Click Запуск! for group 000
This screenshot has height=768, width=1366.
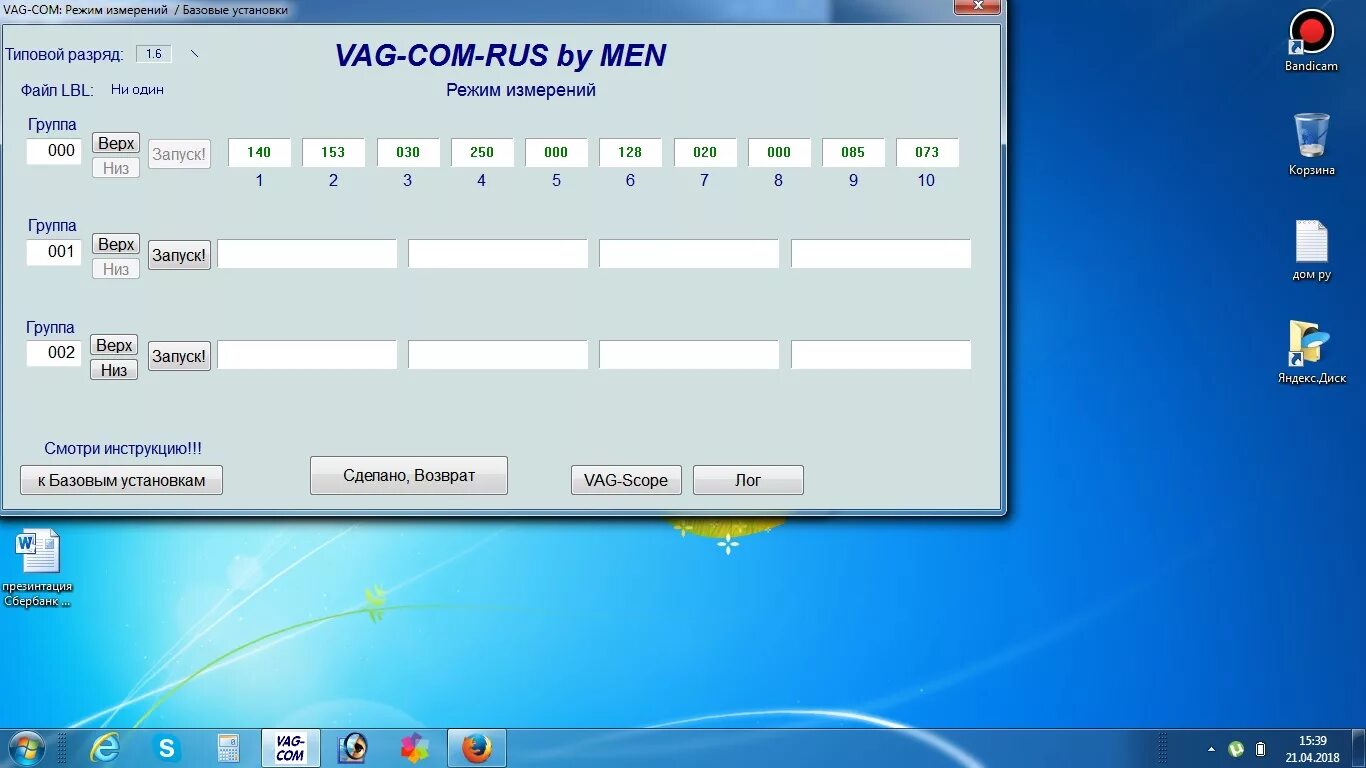(179, 154)
